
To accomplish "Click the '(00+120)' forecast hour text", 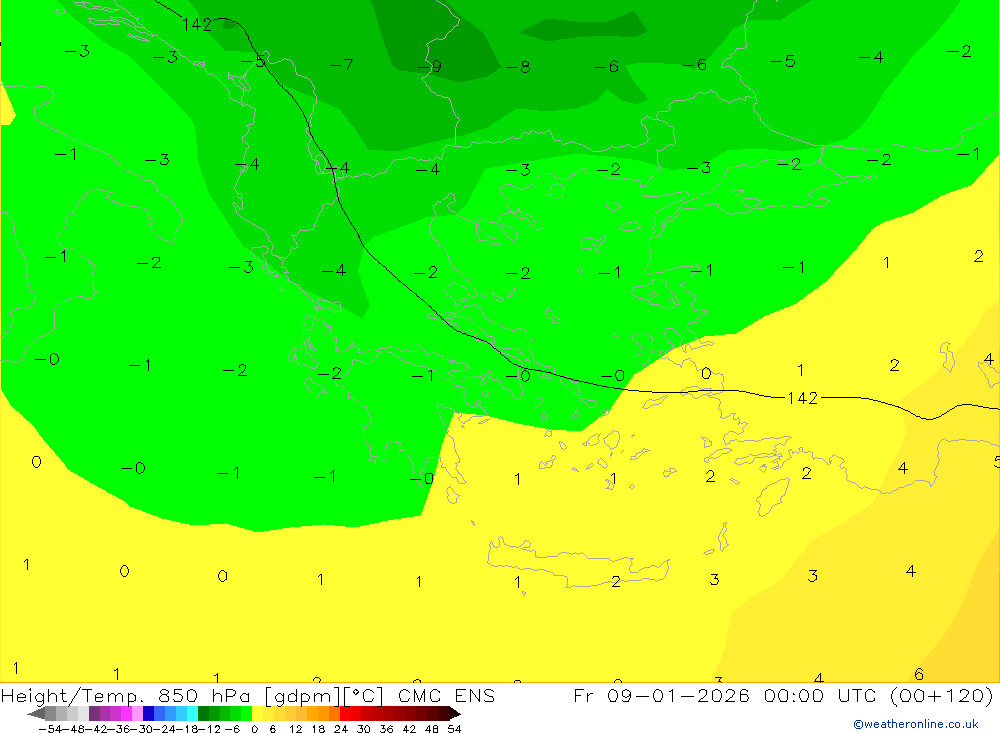I will 941,696.
